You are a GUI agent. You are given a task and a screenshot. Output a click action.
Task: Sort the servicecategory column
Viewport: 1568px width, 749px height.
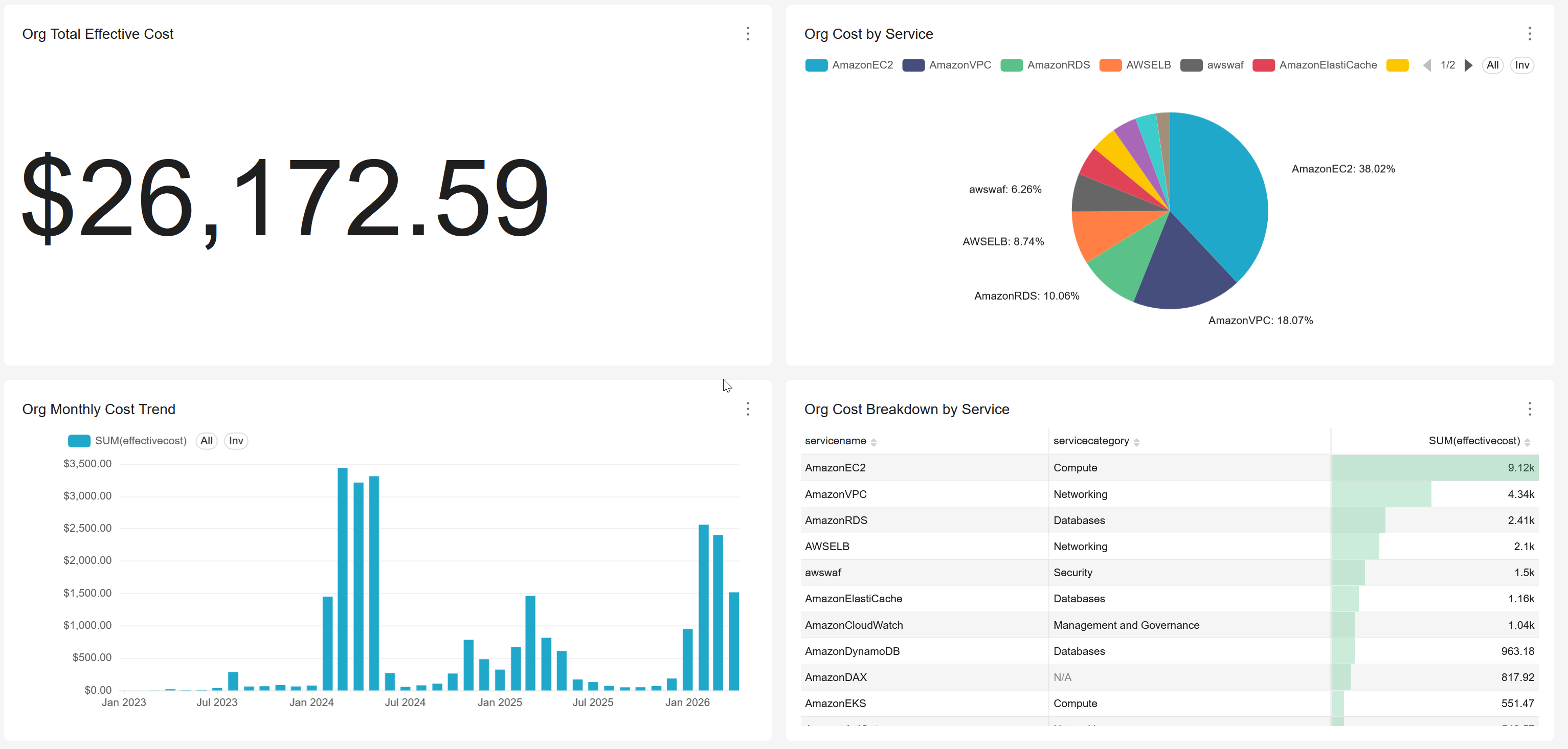(1138, 442)
